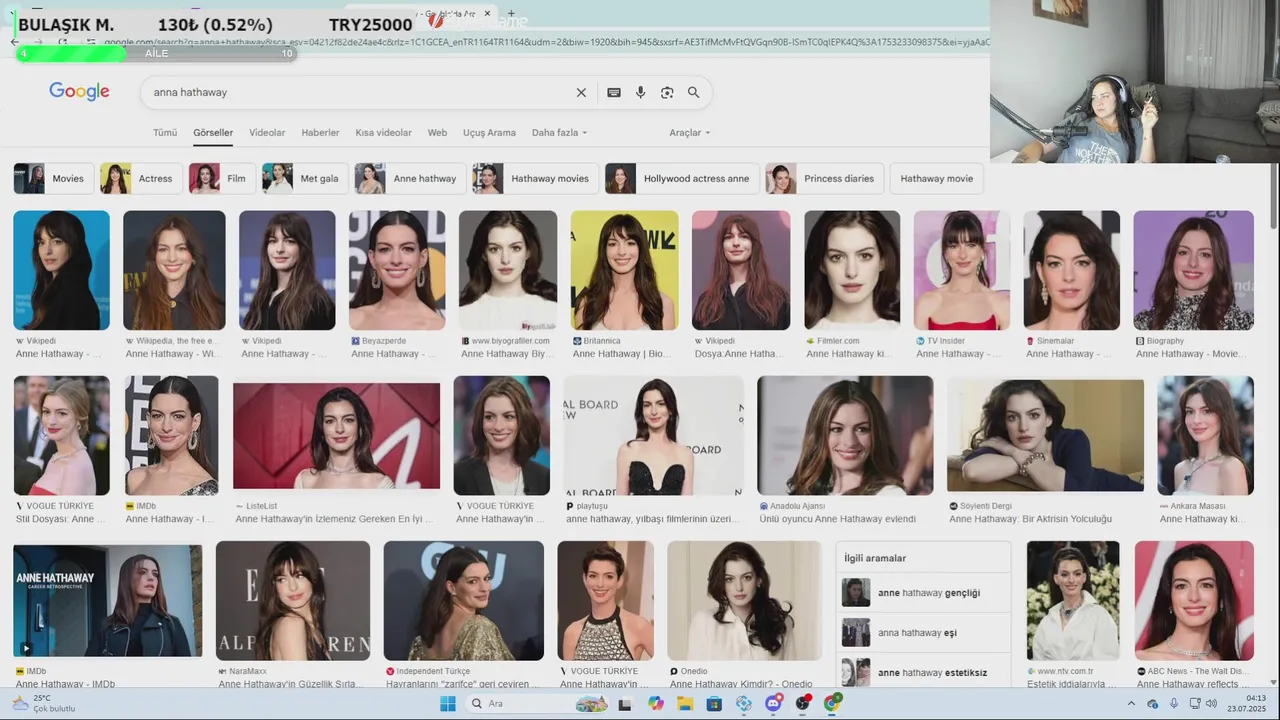The width and height of the screenshot is (1280, 720).
Task: Click inside the anna hathaway search field
Action: tap(358, 92)
